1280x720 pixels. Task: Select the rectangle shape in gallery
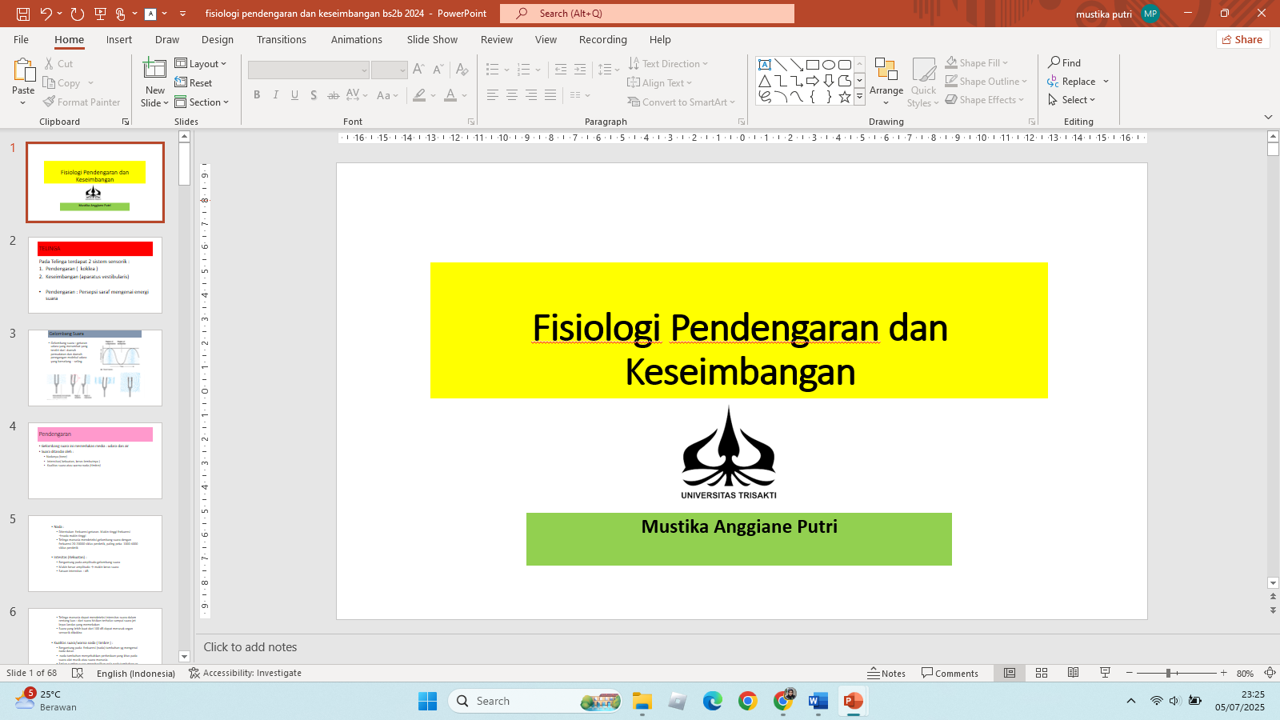click(812, 65)
